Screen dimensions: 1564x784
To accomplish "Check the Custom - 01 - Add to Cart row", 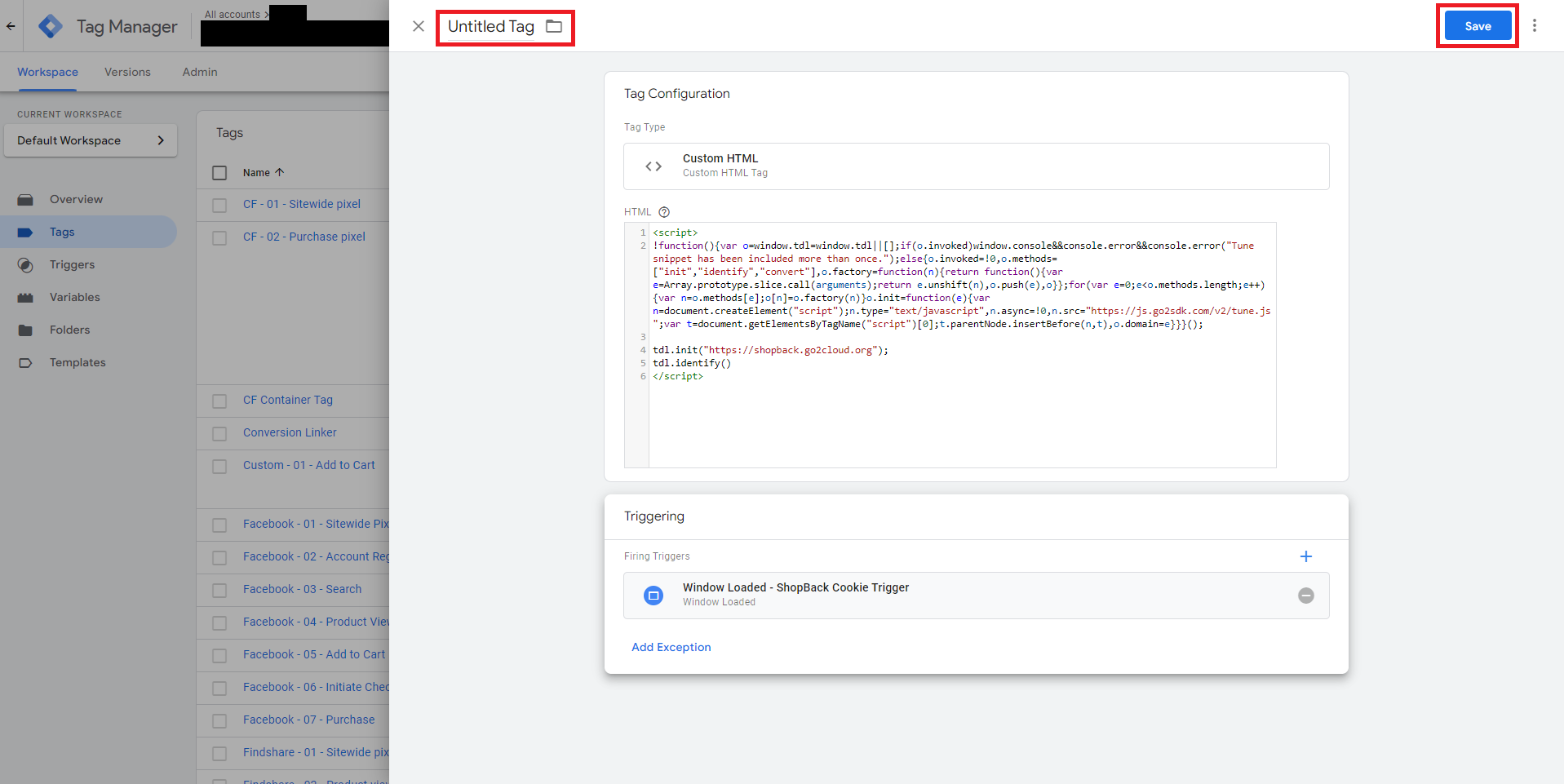I will tap(219, 466).
